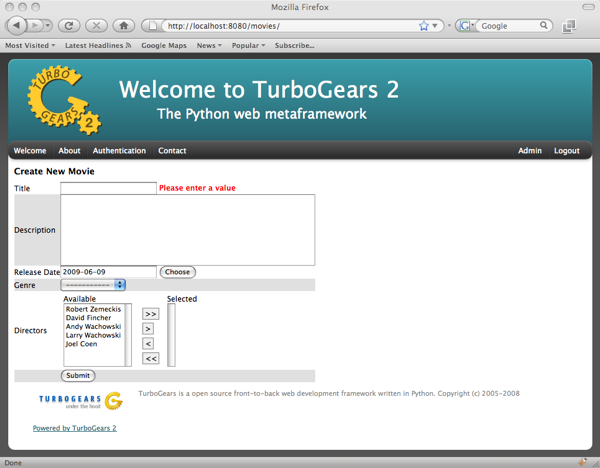This screenshot has width=600, height=468.
Task: Open the Welcome navigation tab
Action: click(30, 151)
